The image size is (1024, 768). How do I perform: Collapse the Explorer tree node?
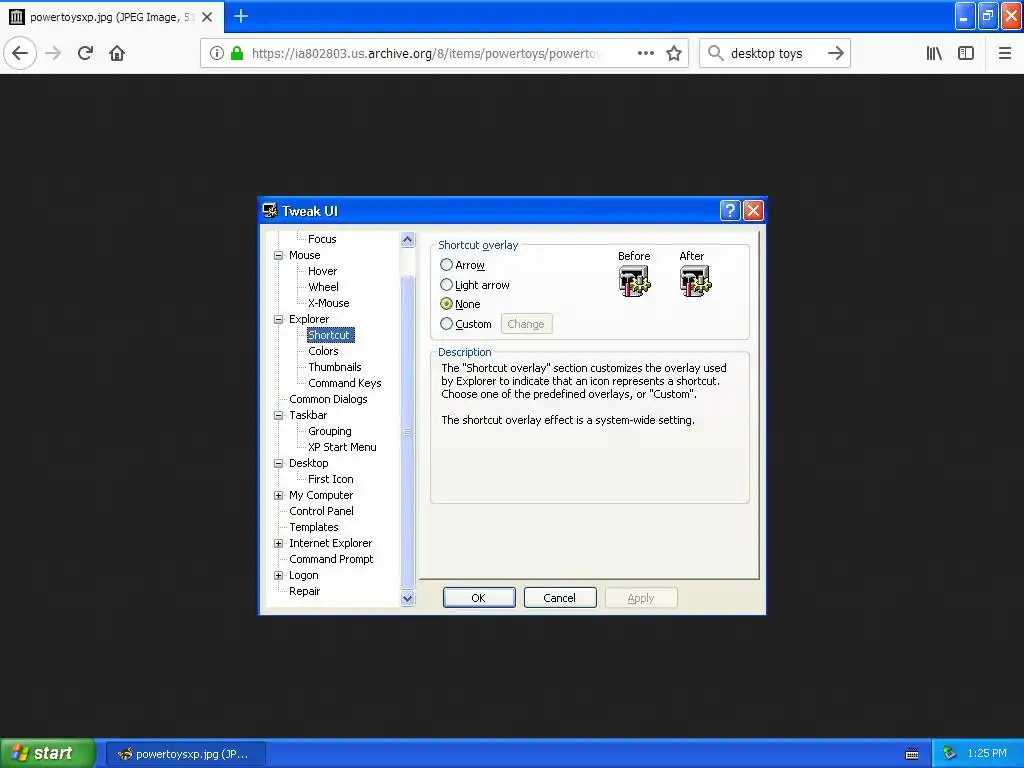(x=278, y=319)
